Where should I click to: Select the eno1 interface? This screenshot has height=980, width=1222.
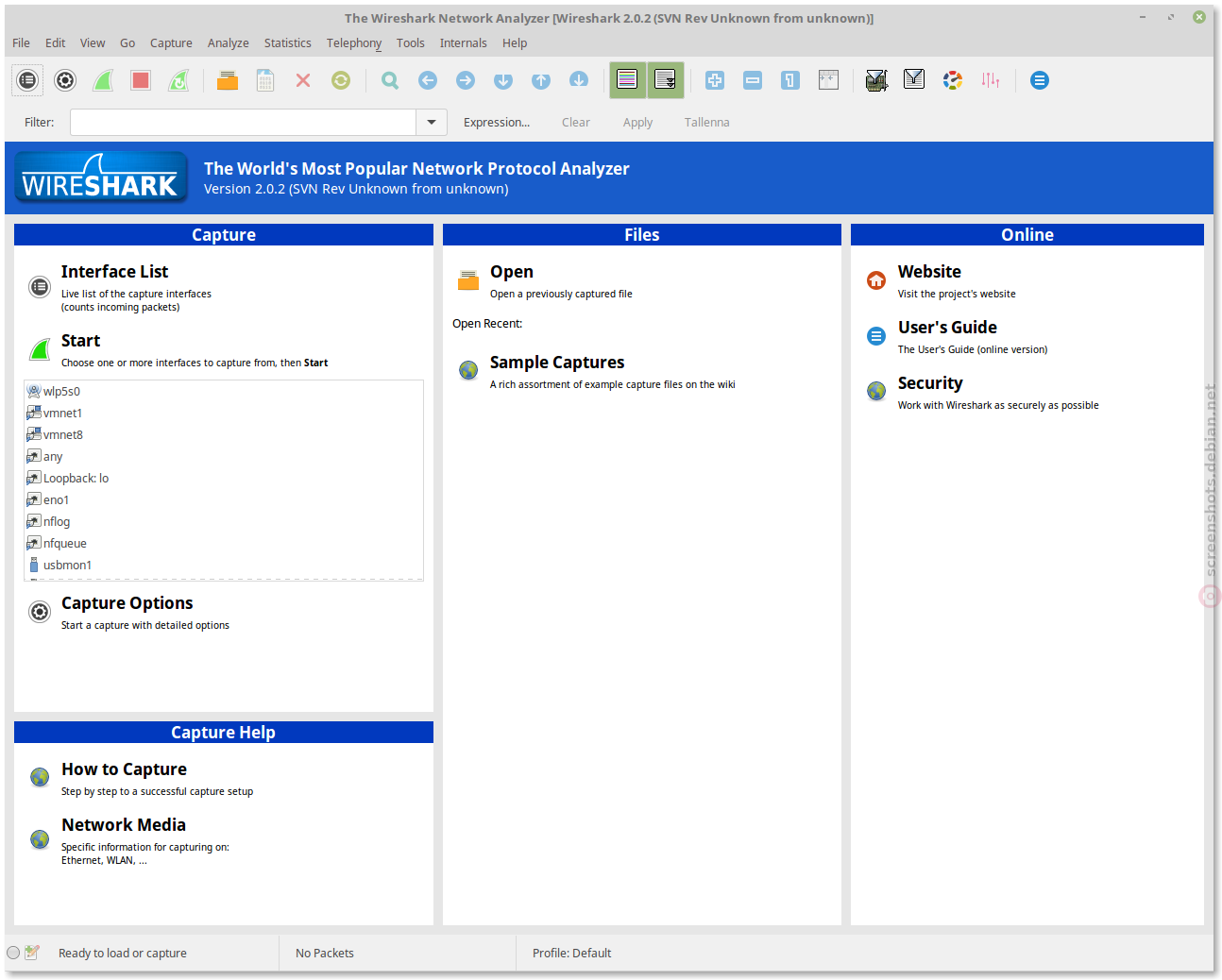tap(224, 499)
